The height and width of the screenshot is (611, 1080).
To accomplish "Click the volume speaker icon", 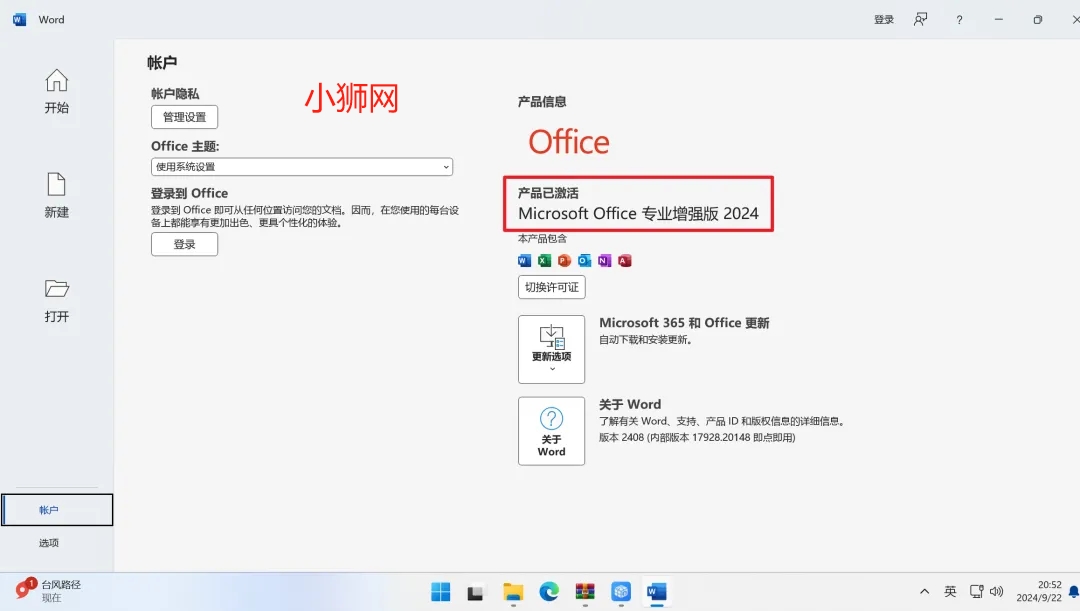I will (x=997, y=591).
